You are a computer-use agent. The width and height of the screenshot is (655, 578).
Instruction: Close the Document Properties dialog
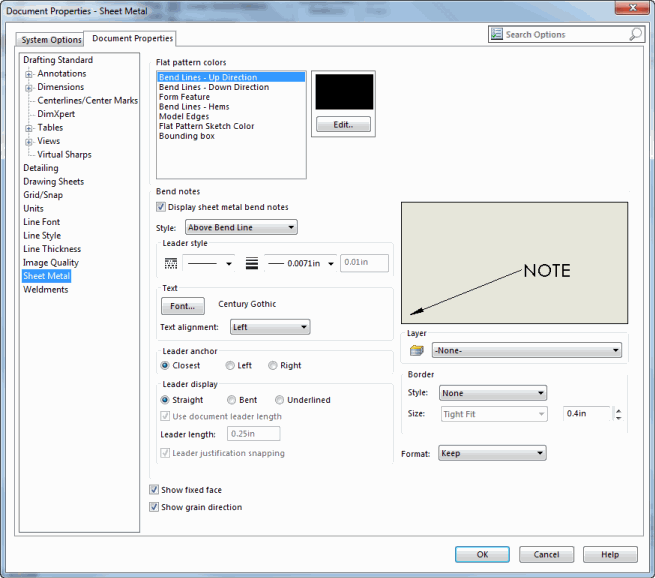point(632,7)
